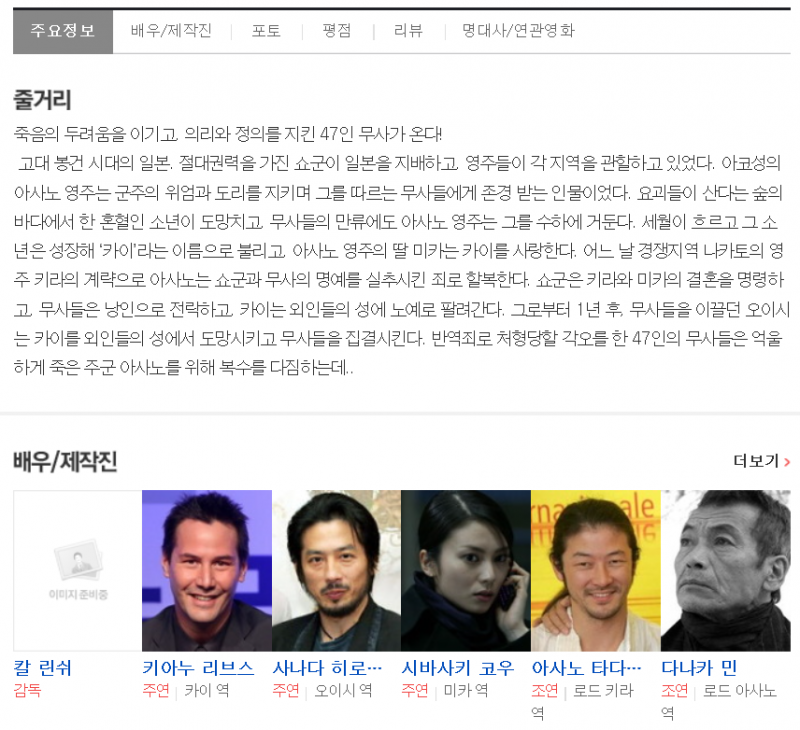Select the 주요정보 tab
Viewport: 800px width, 730px height.
63,31
